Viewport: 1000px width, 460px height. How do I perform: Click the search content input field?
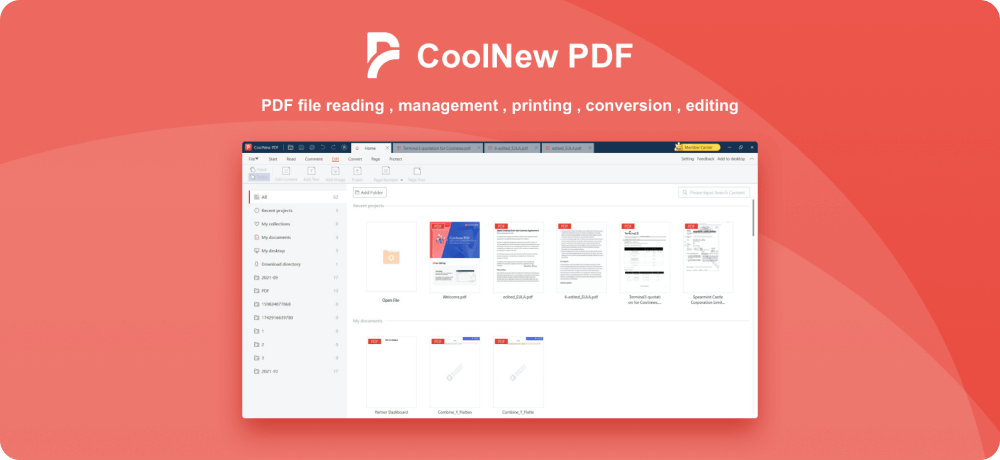(x=714, y=192)
